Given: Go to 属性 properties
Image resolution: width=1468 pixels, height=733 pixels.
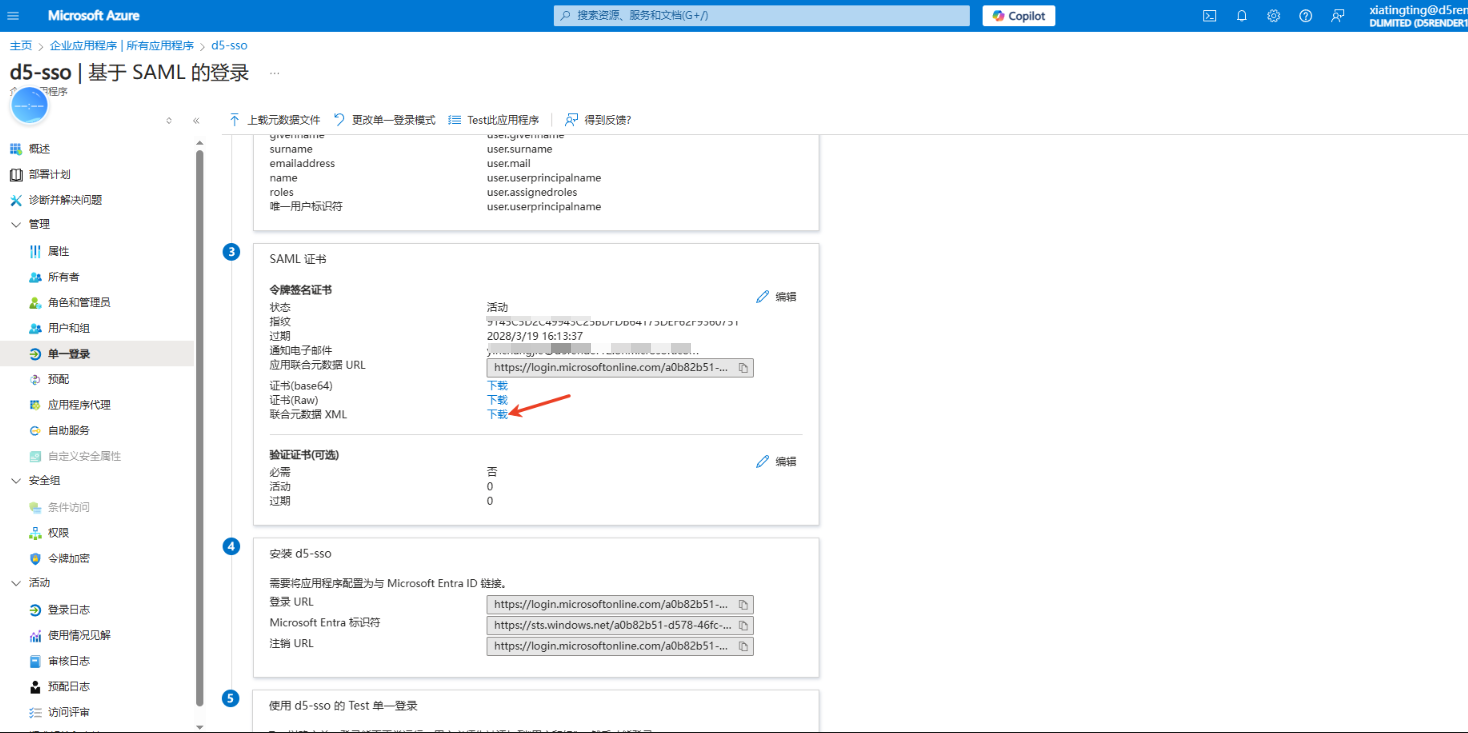Looking at the screenshot, I should point(58,252).
